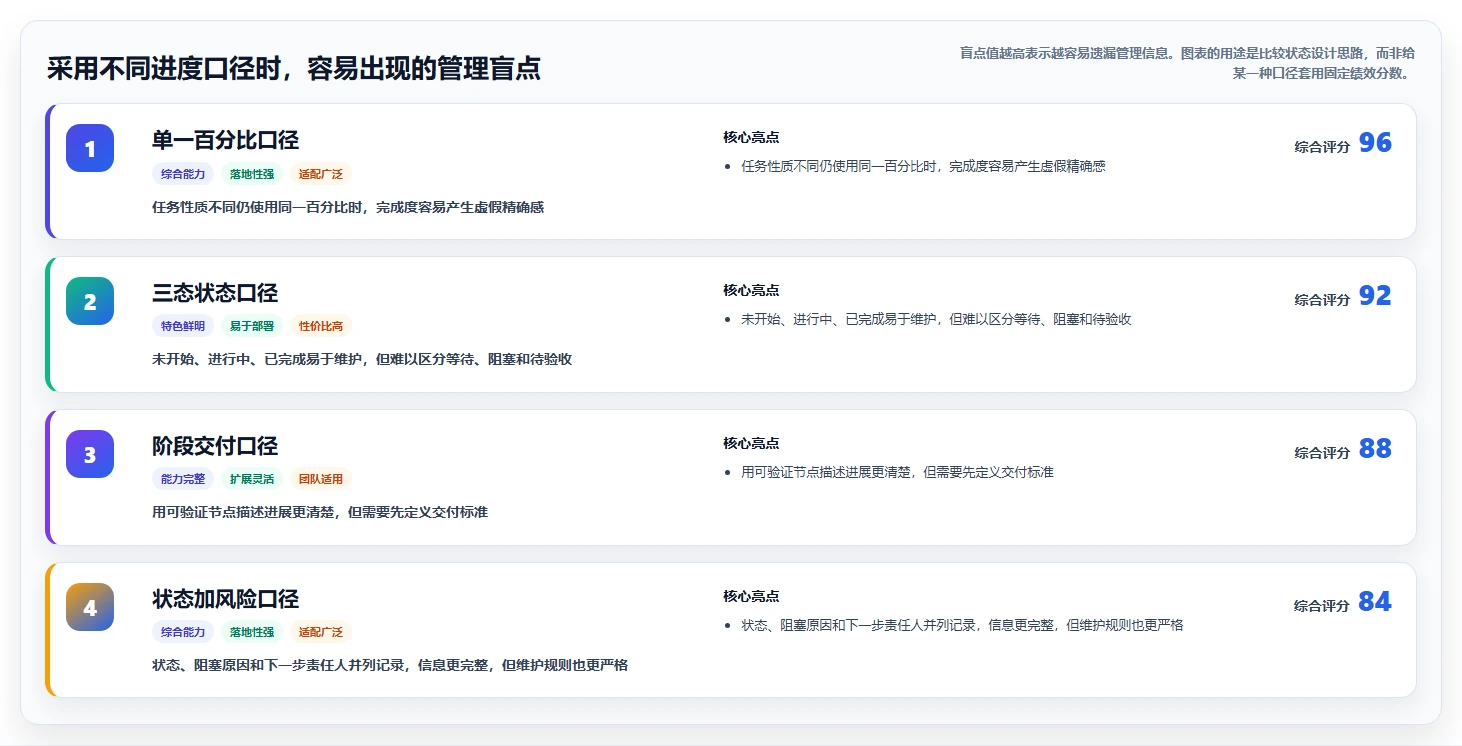This screenshot has height=746, width=1462.
Task: Click the score 84
Action: 1375,602
